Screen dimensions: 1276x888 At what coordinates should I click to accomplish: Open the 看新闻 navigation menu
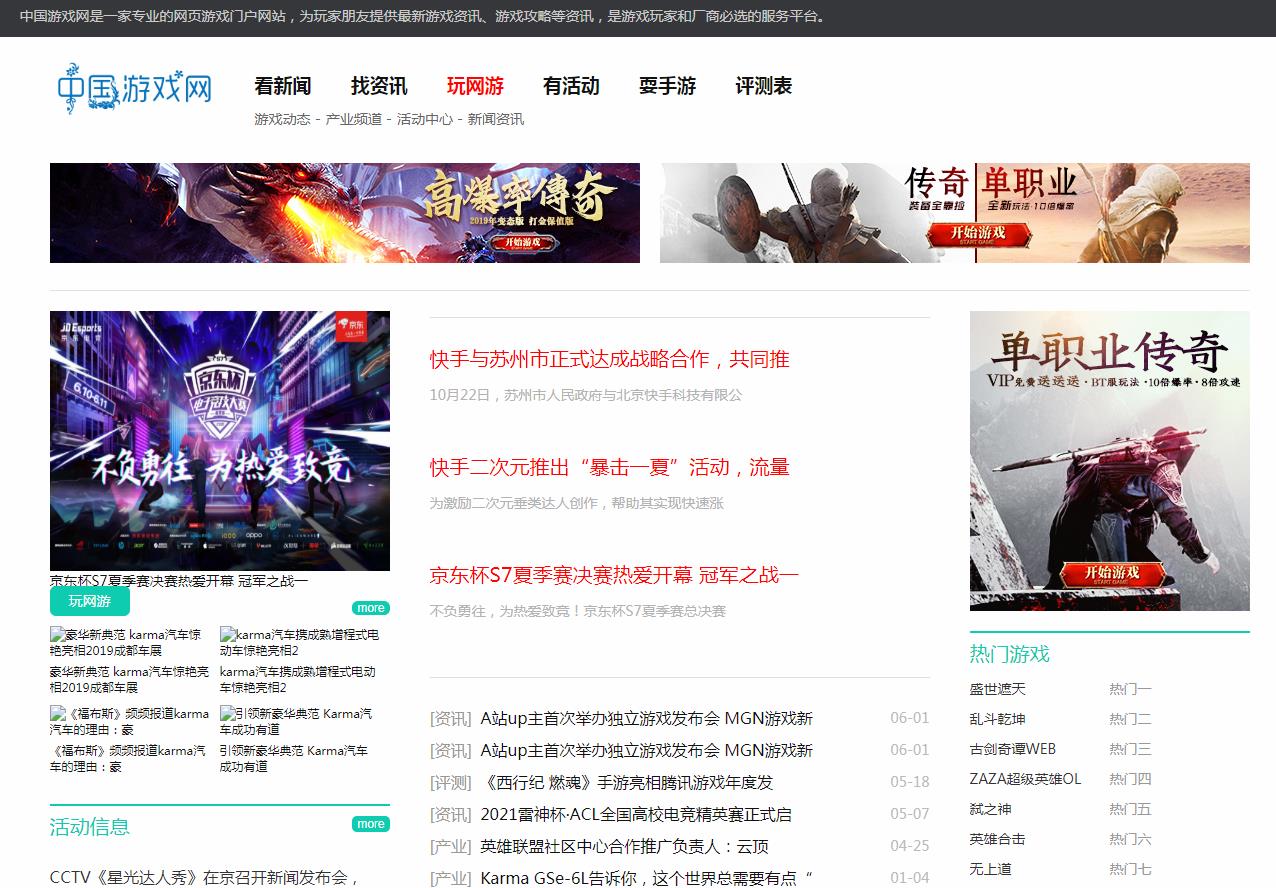(282, 86)
